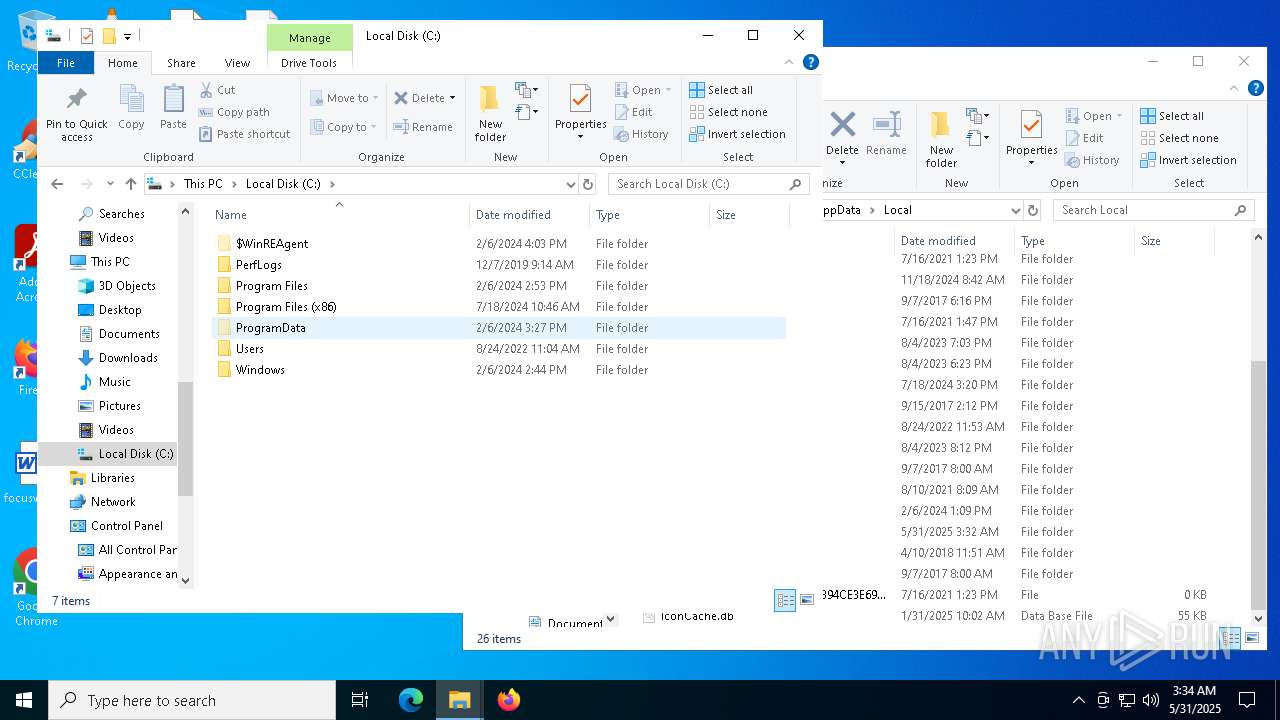This screenshot has height=720, width=1280.
Task: Click Cut in the Clipboard group
Action: [x=217, y=90]
